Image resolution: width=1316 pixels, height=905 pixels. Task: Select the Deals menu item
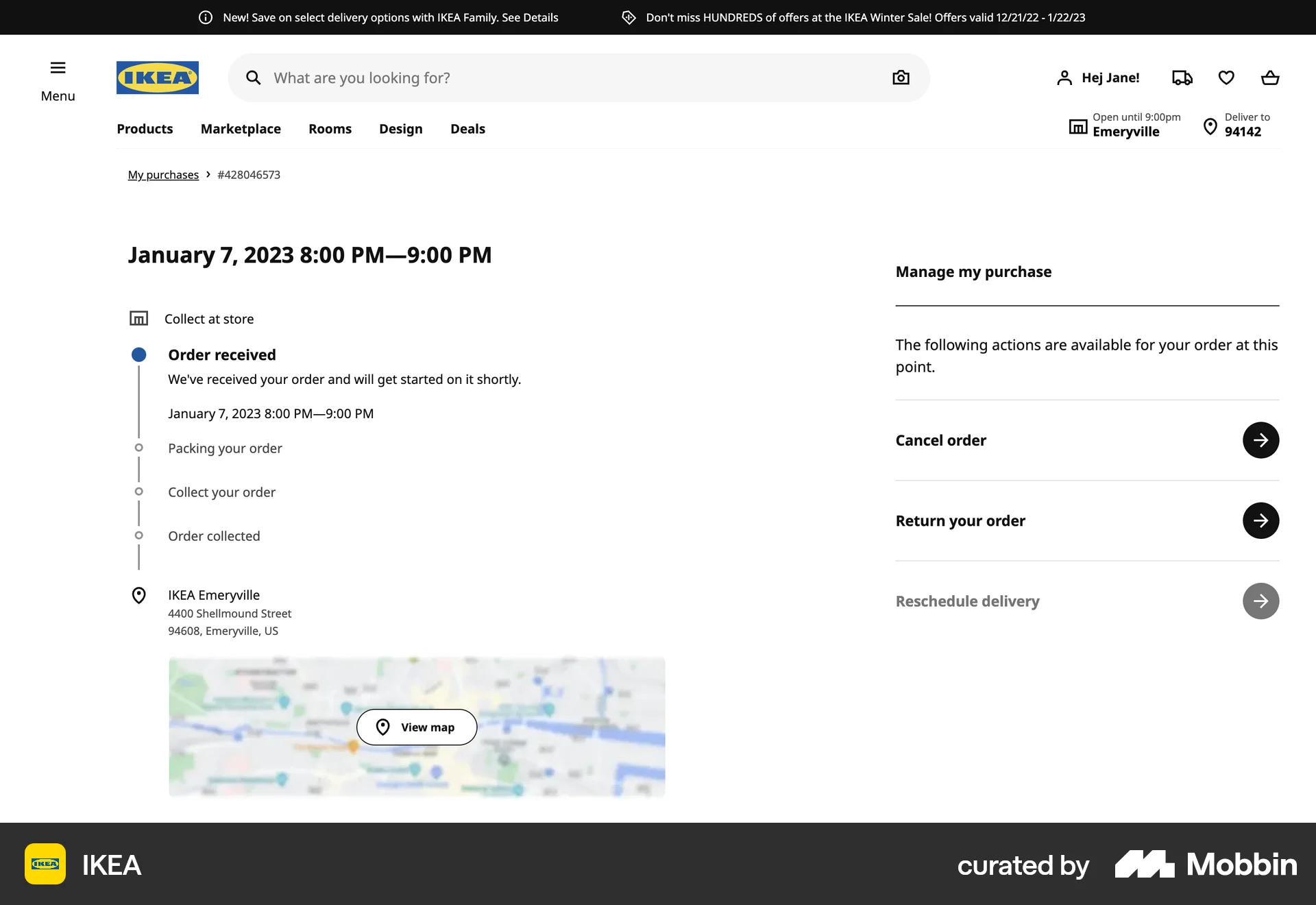(x=467, y=129)
